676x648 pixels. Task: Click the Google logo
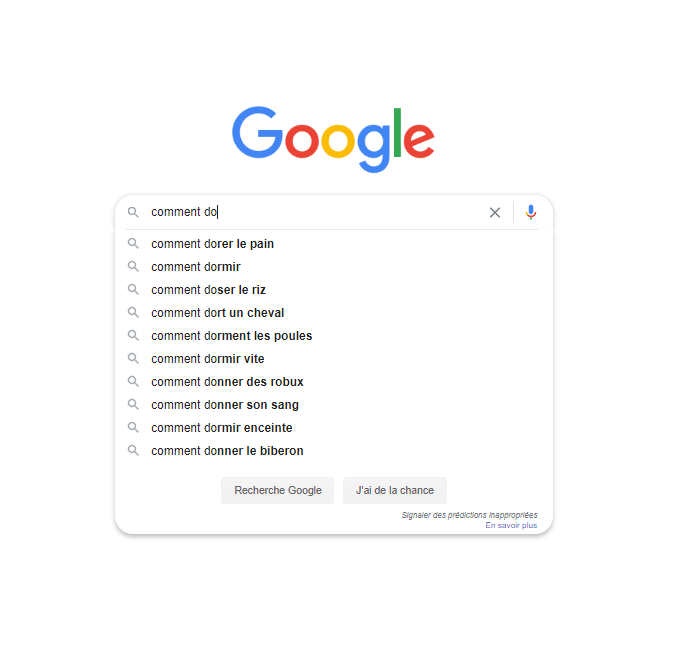[x=333, y=139]
